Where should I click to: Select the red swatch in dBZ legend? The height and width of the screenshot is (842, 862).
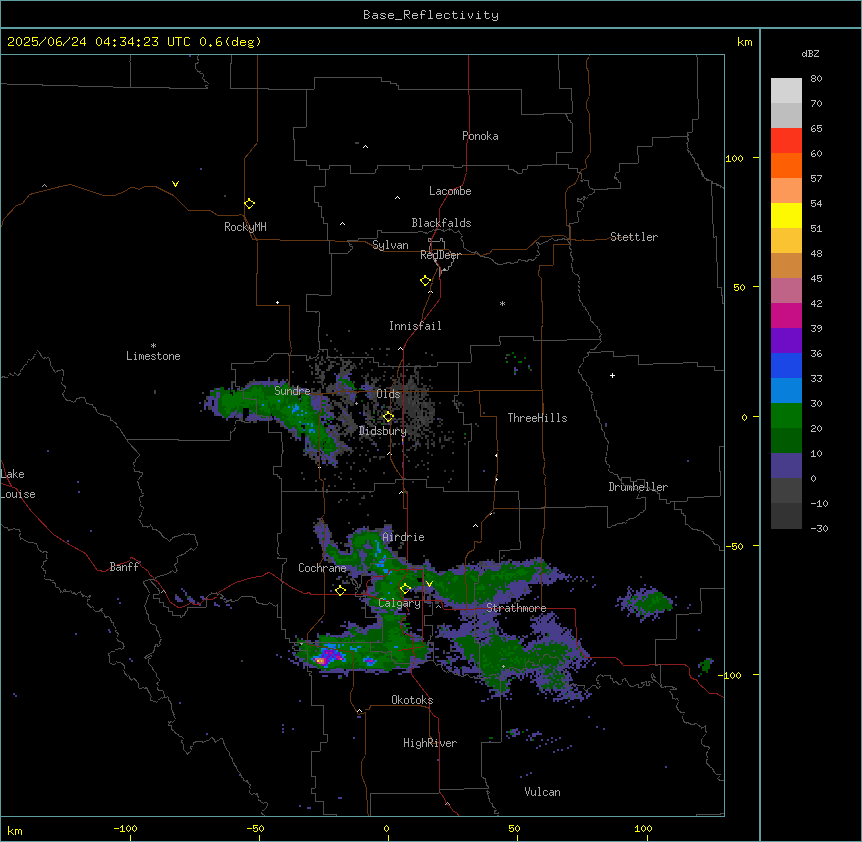(x=786, y=140)
